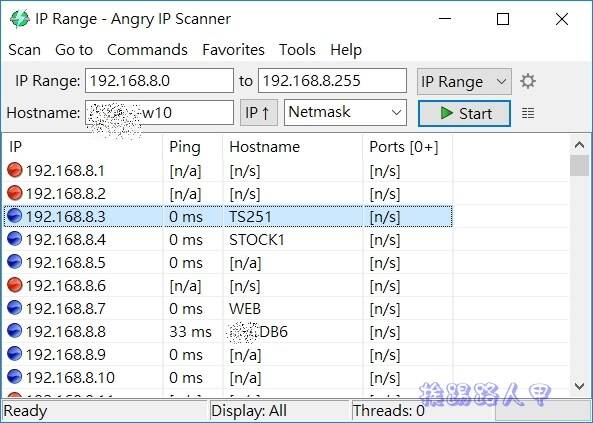Open the preferences gear icon

528,81
